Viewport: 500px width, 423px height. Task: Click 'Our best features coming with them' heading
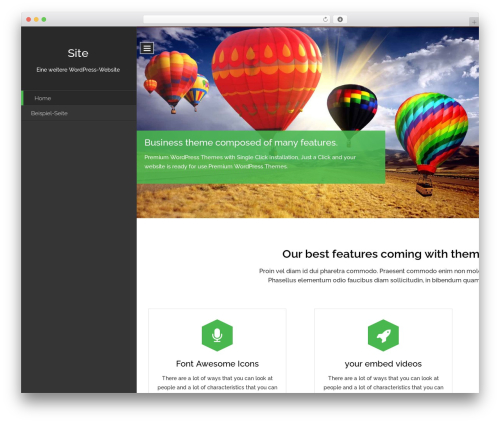[380, 254]
